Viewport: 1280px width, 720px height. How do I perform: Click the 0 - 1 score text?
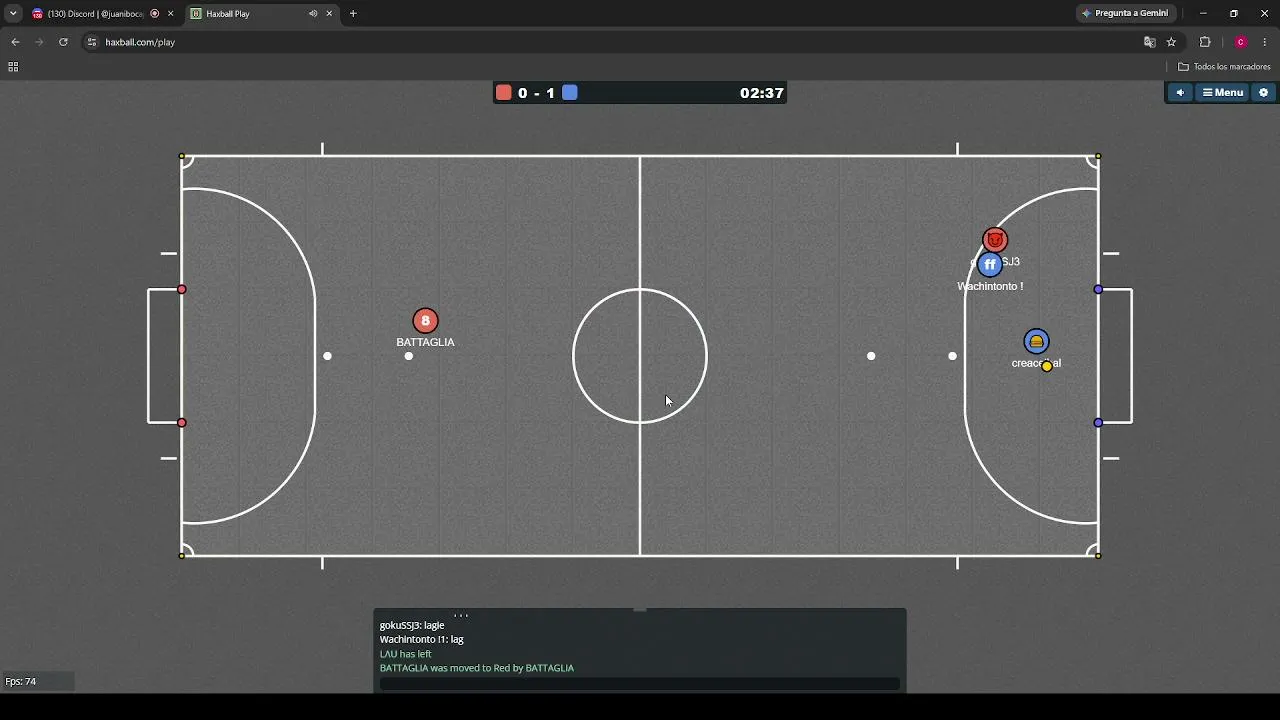(537, 93)
